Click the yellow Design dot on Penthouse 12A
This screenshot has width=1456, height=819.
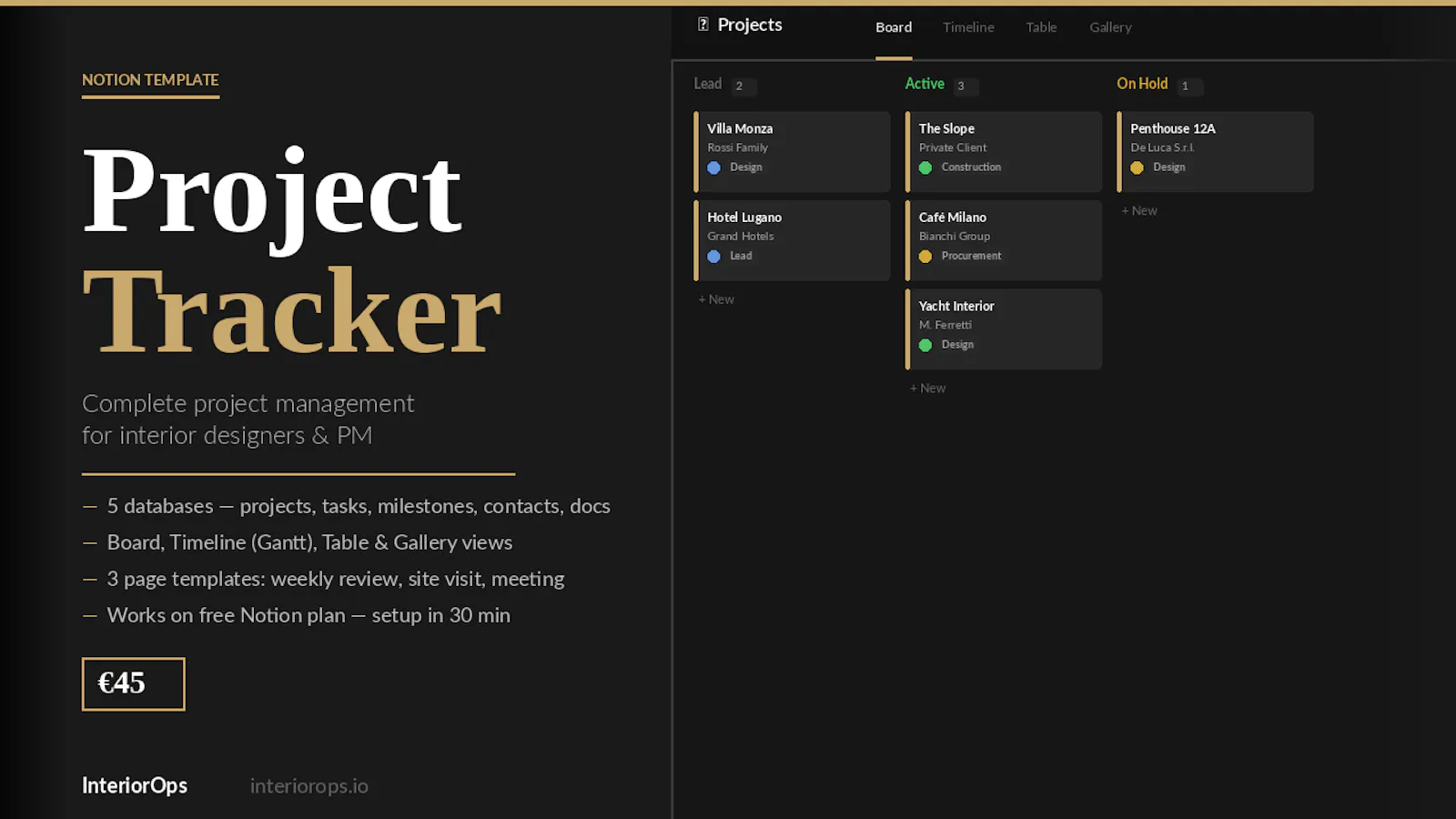[x=1137, y=167]
